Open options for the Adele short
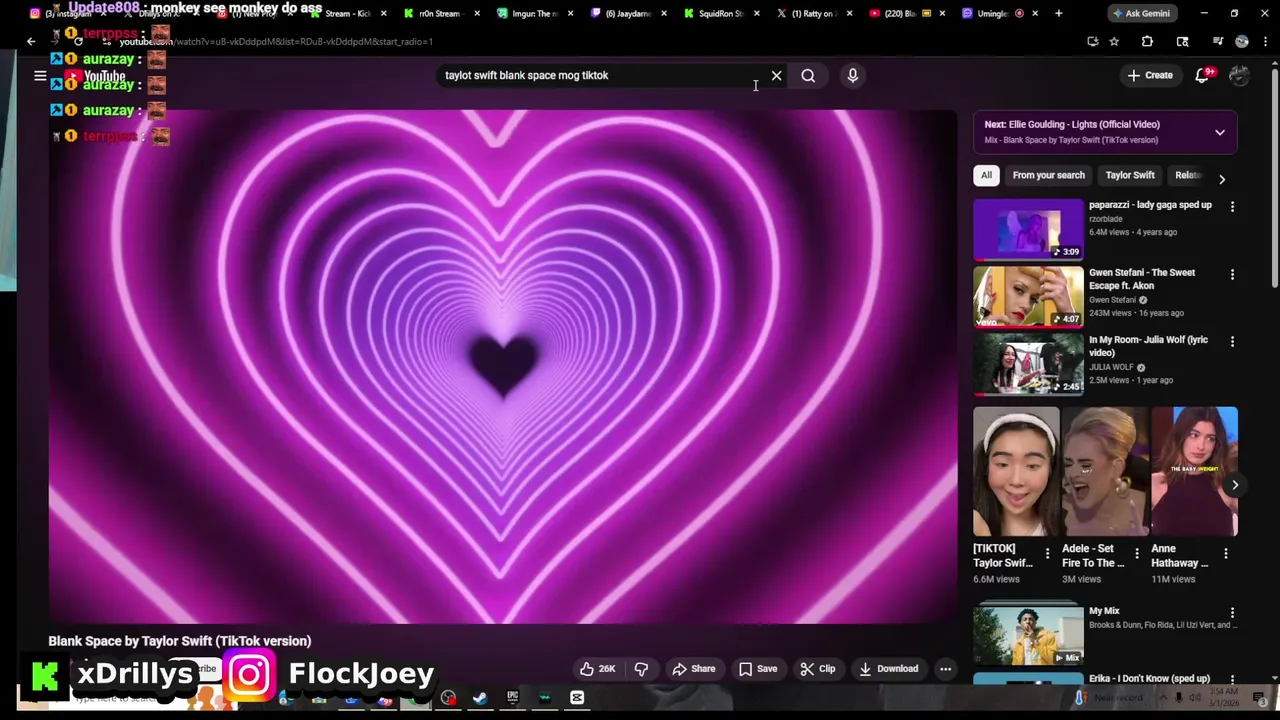 coord(1136,553)
